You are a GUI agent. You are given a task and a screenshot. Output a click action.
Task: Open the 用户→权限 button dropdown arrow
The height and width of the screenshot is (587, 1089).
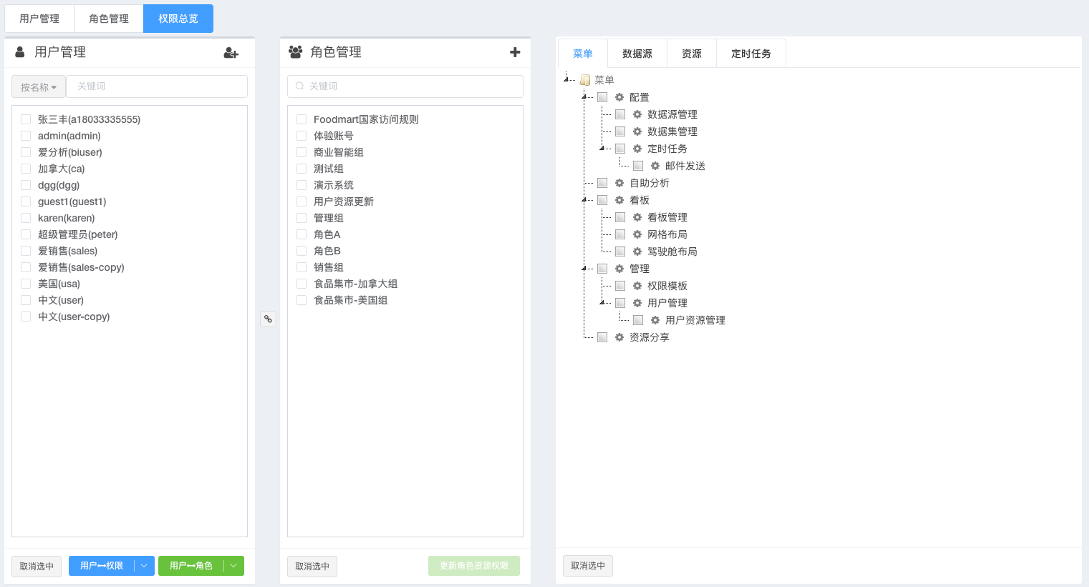point(144,566)
